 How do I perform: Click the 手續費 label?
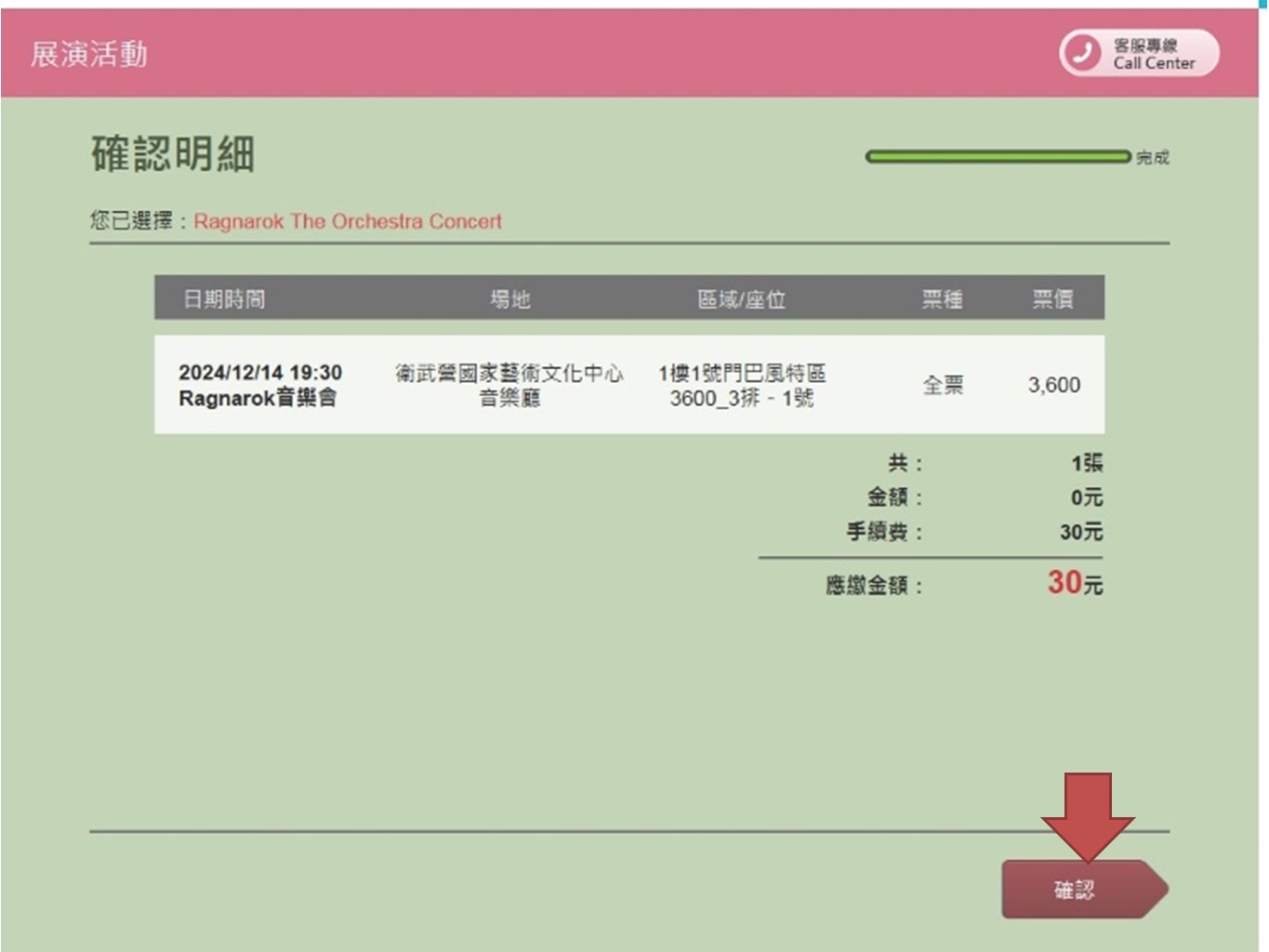click(884, 532)
